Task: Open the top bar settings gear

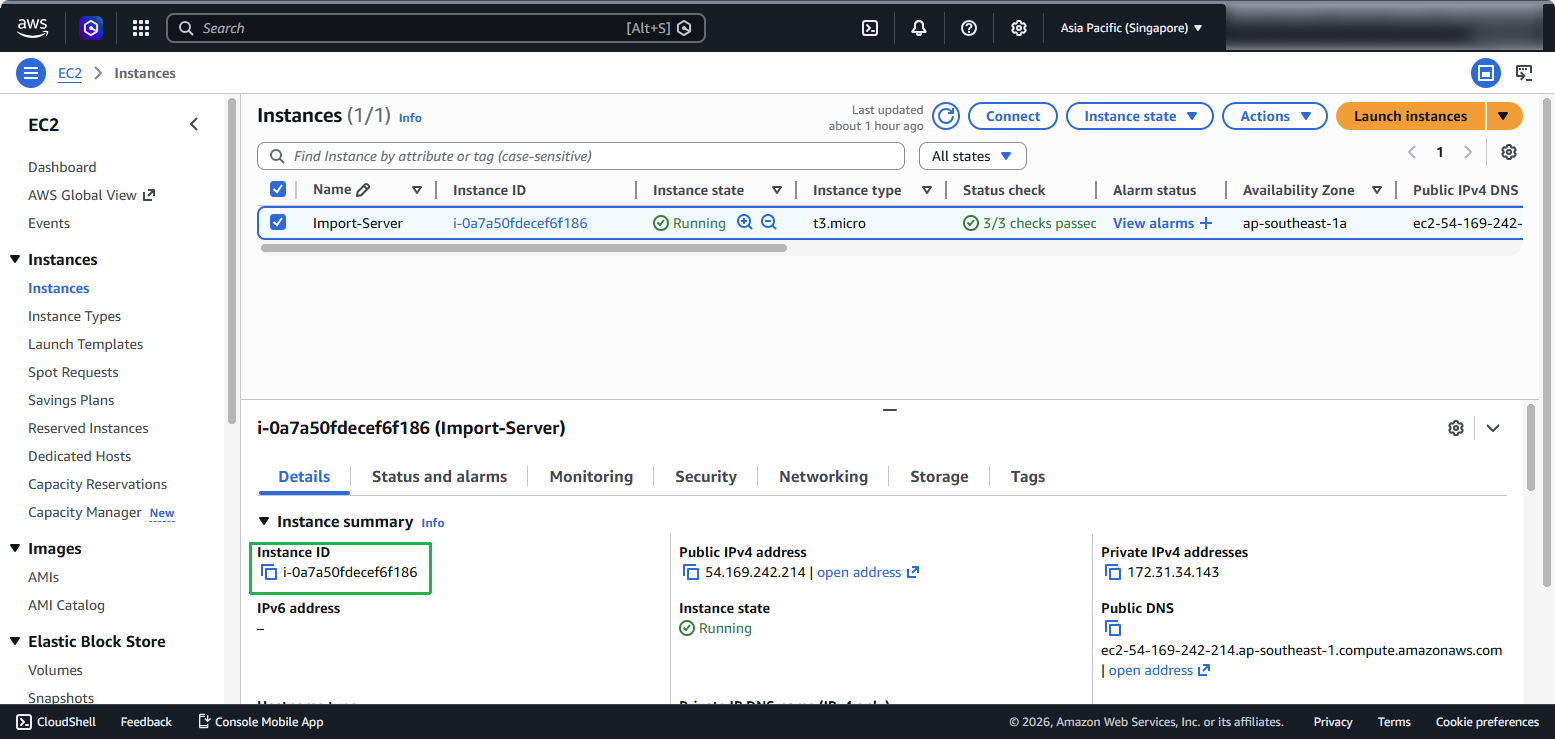Action: pos(1018,28)
